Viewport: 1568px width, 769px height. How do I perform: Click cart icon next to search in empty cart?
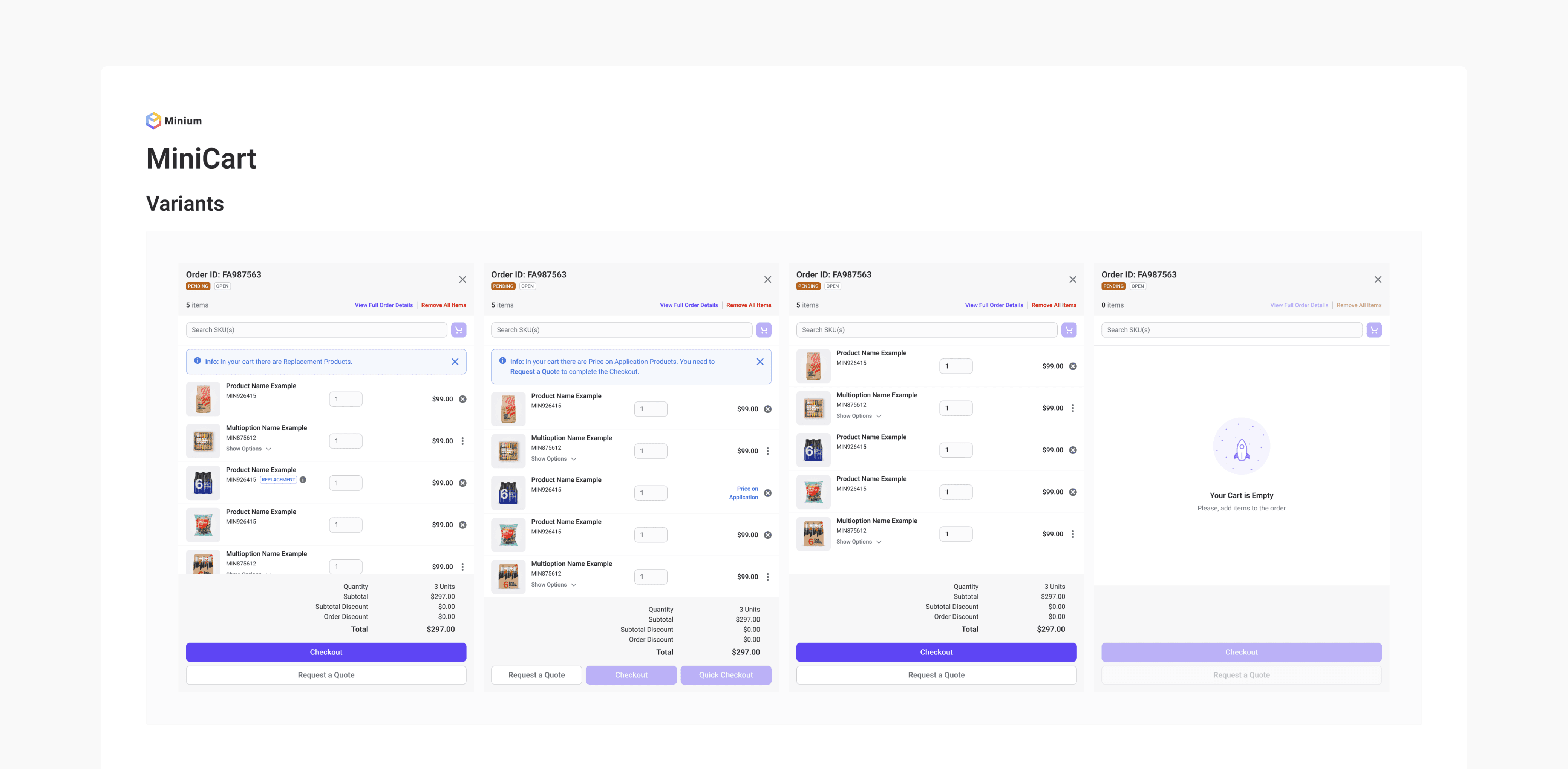(1374, 330)
